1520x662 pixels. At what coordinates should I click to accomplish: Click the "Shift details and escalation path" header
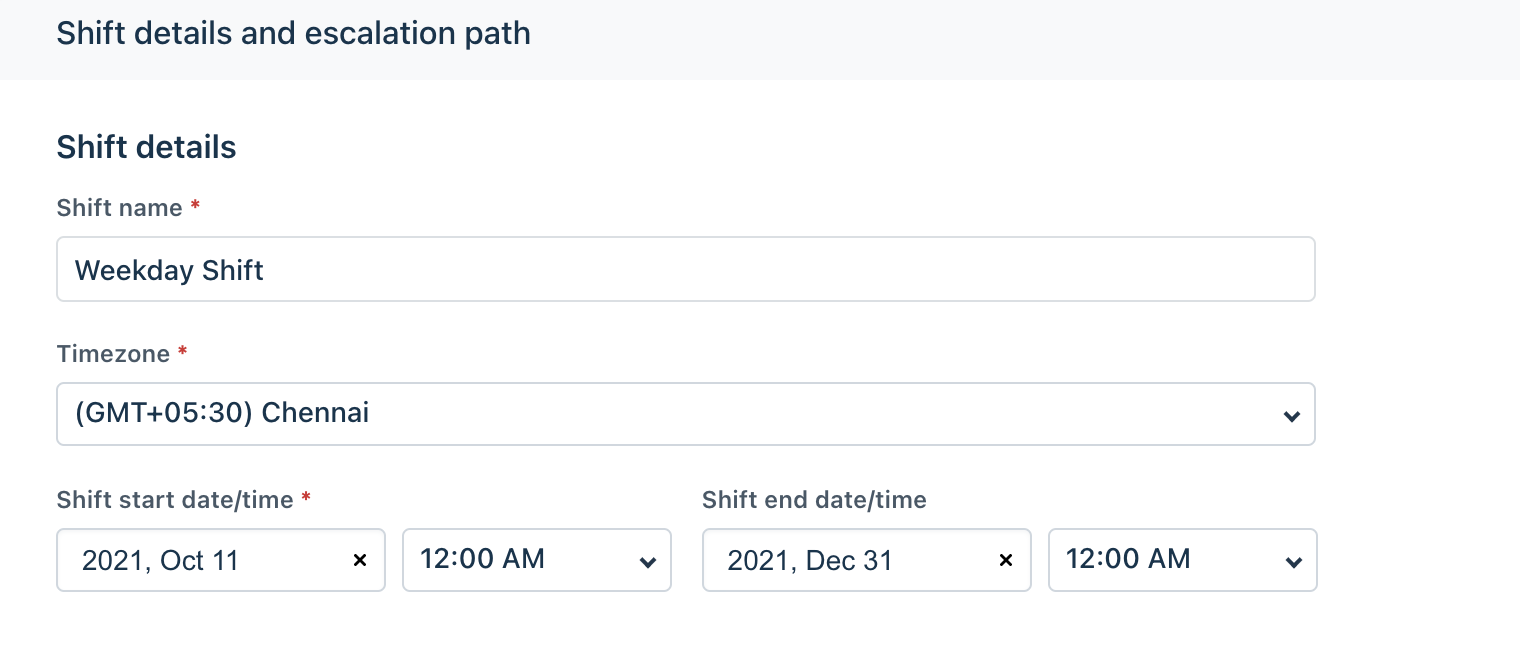click(293, 34)
